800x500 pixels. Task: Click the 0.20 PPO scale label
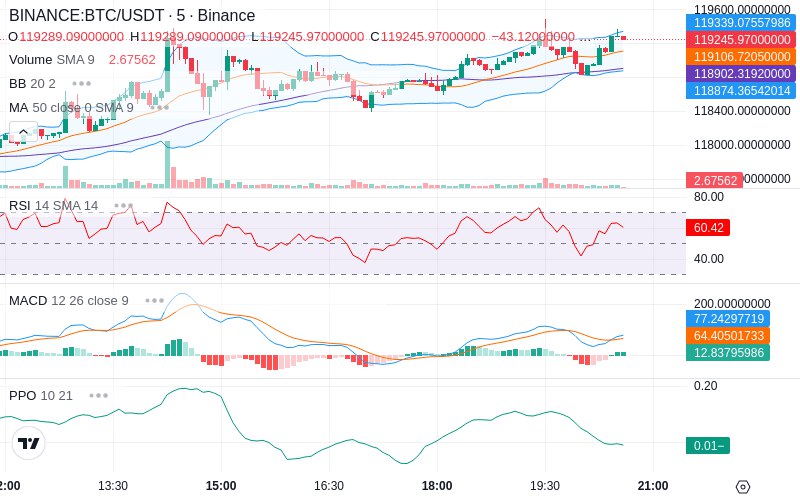pos(706,386)
